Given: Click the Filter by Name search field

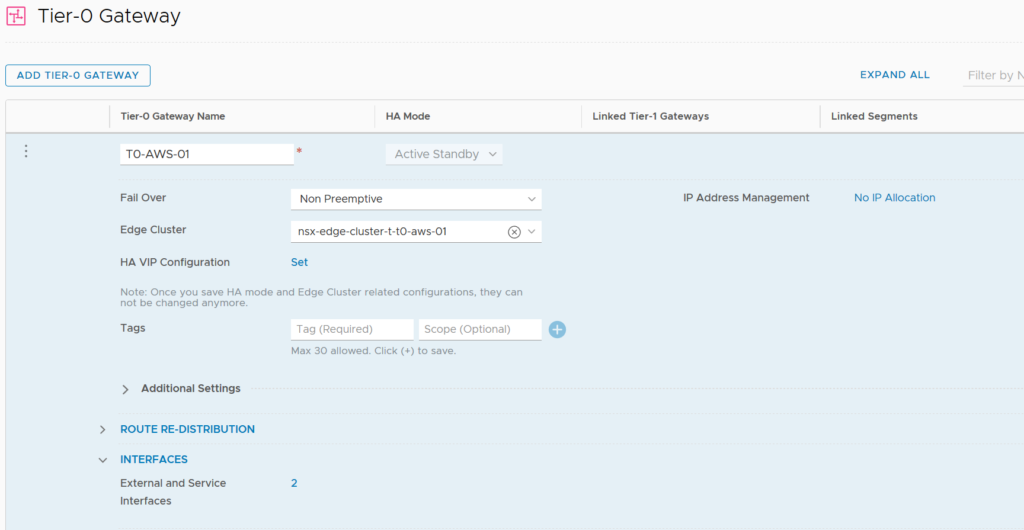Looking at the screenshot, I should 993,76.
